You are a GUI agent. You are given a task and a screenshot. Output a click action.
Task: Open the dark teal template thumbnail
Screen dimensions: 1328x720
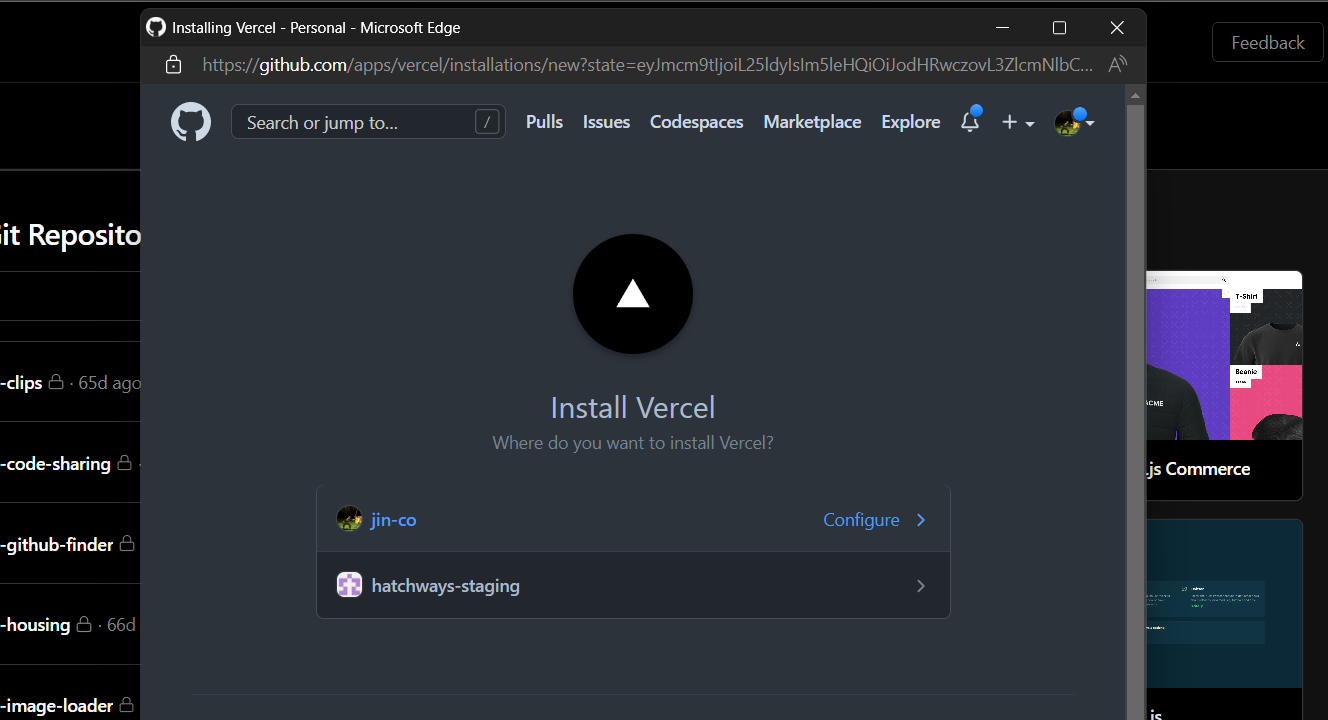pos(1225,604)
